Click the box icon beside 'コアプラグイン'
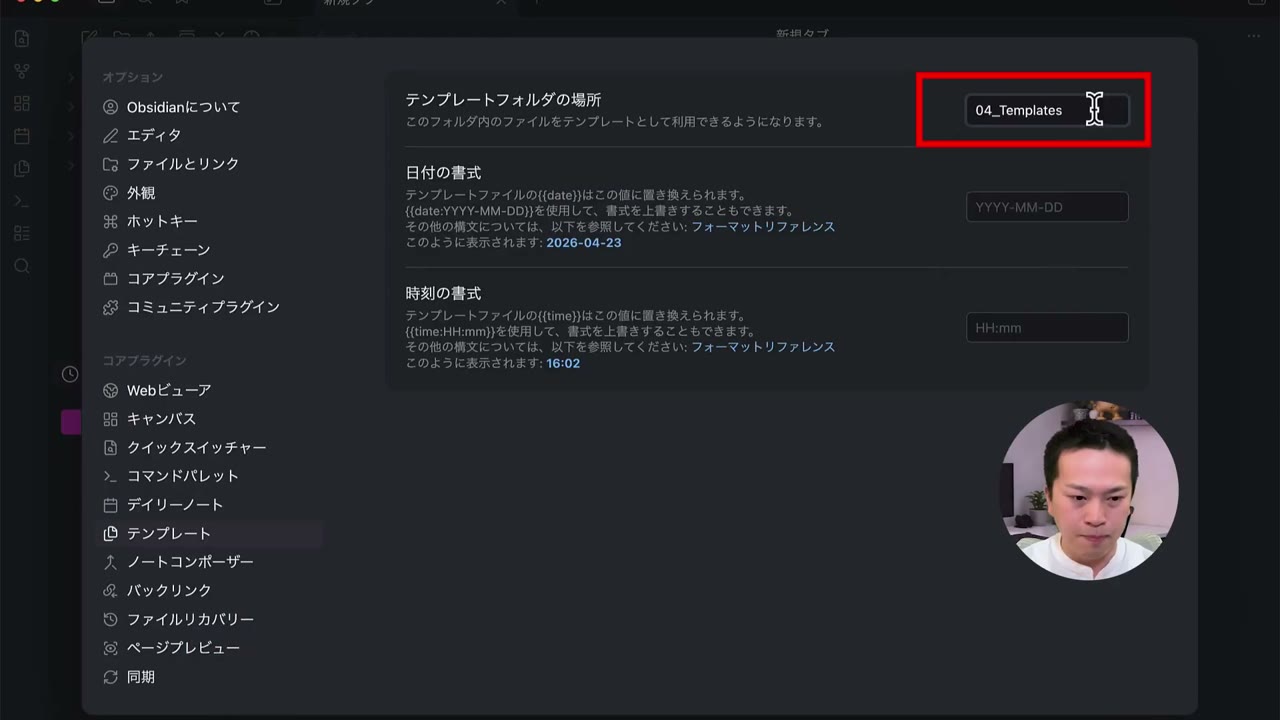The width and height of the screenshot is (1280, 720). point(111,278)
